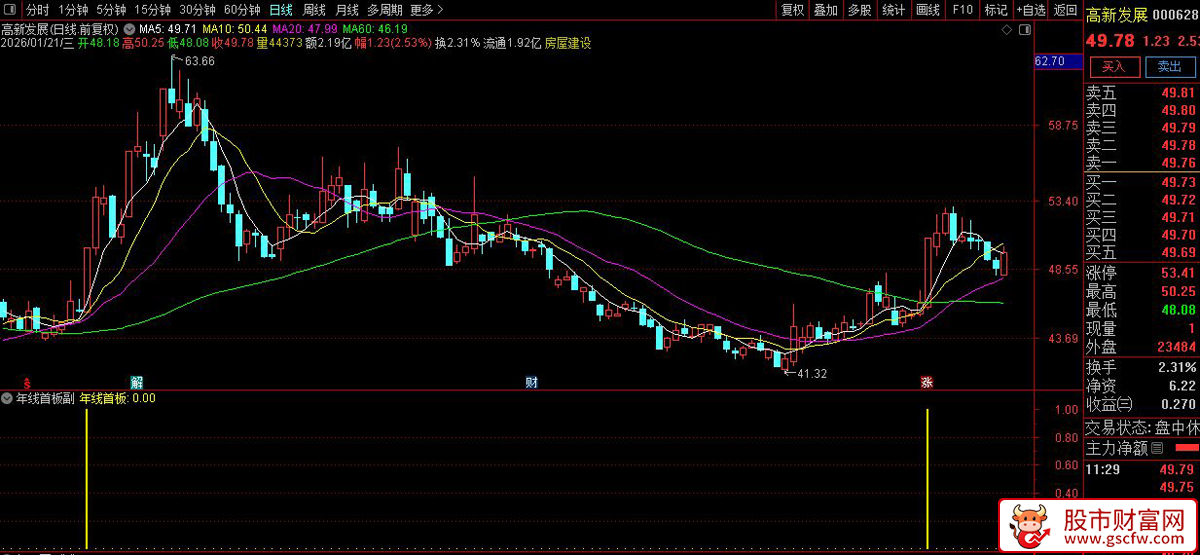The height and width of the screenshot is (555, 1200).
Task: Click the 财 event marker below chart
Action: tap(532, 382)
